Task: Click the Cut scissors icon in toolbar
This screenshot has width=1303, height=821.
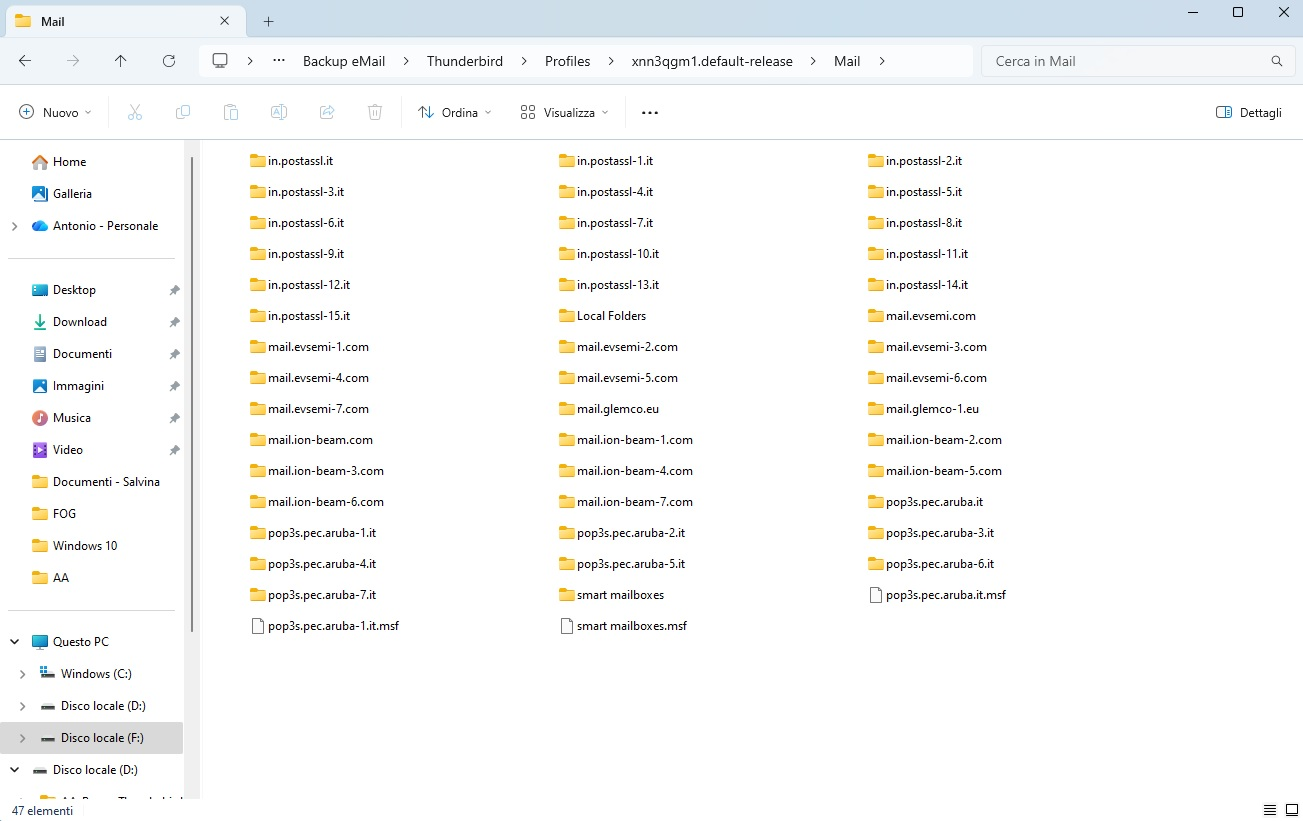Action: [135, 113]
